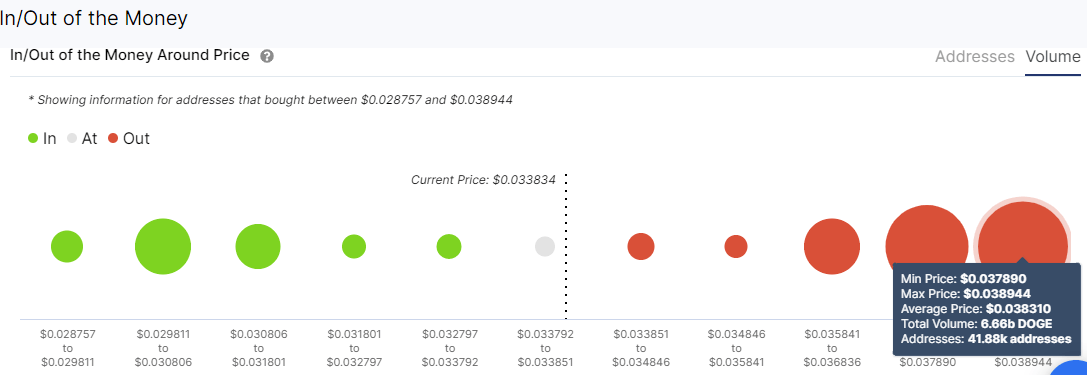Select red bubble for $0.034846 to $0.035841
Image resolution: width=1087 pixels, height=375 pixels.
[x=736, y=246]
